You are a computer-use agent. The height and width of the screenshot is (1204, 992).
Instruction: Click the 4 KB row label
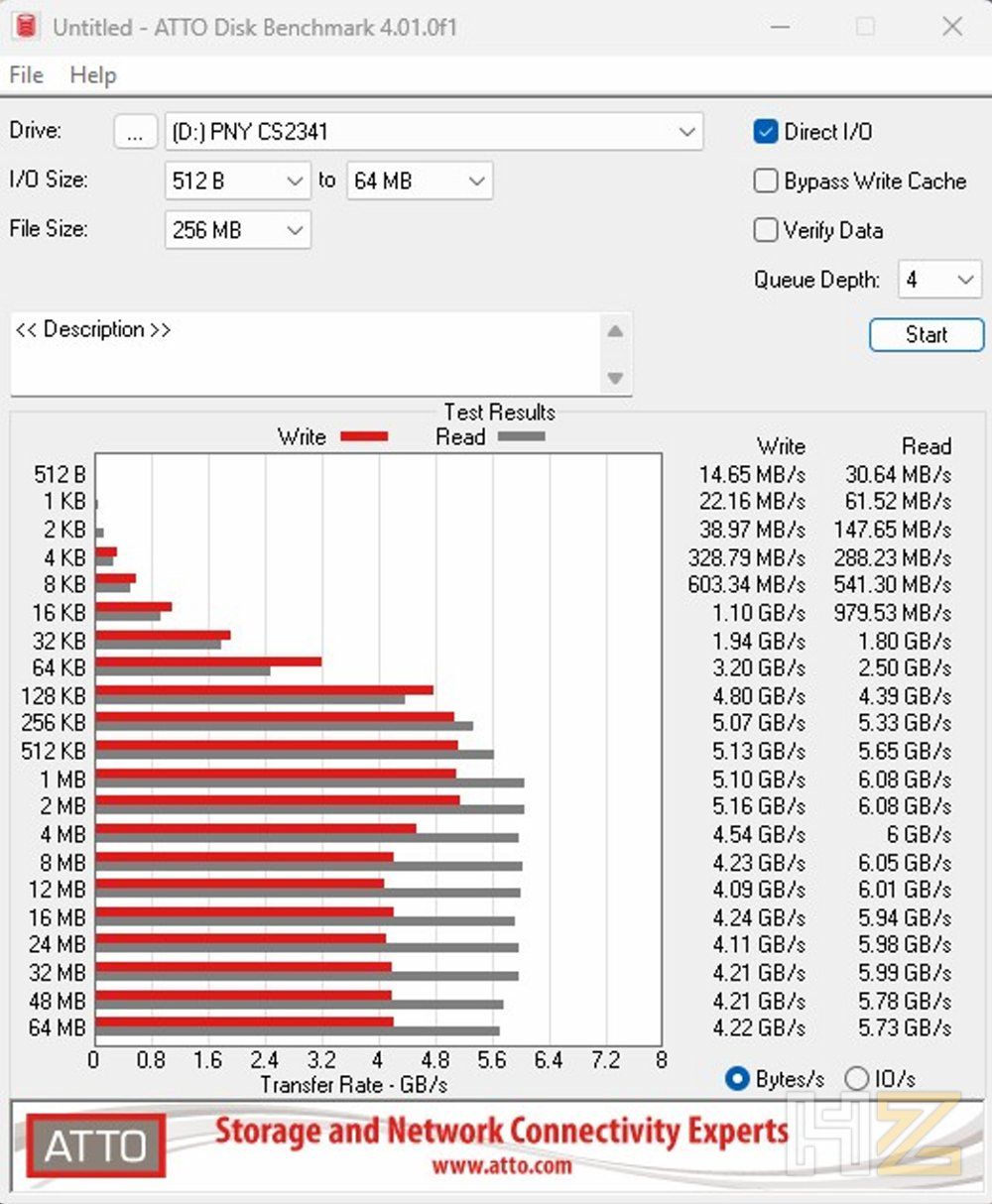(x=64, y=557)
